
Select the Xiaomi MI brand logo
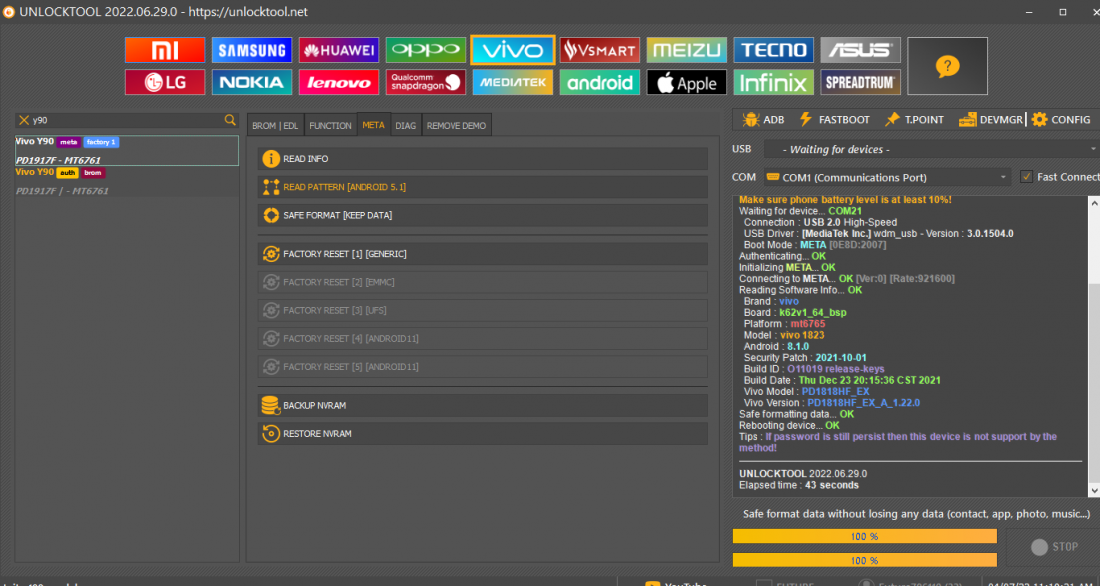(165, 50)
